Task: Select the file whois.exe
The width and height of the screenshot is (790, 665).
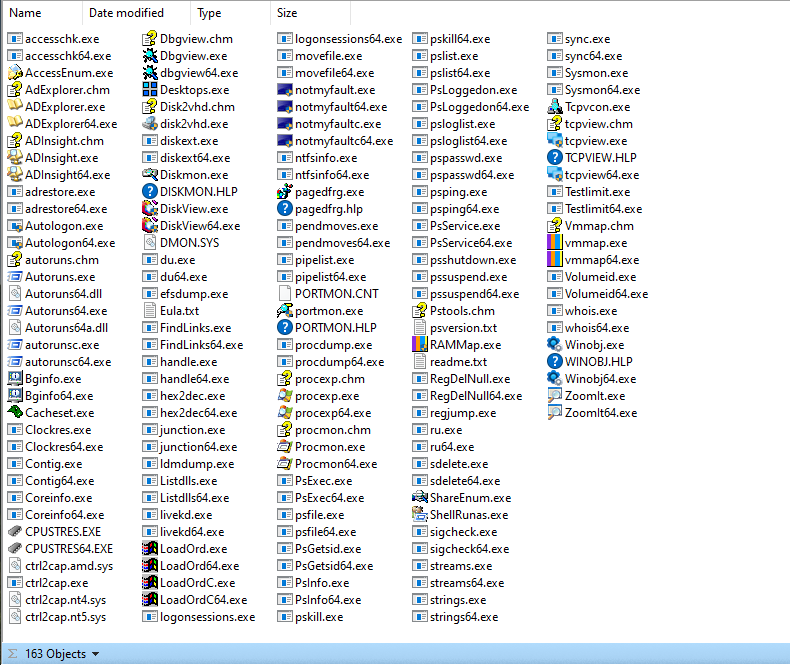Action: pos(582,311)
